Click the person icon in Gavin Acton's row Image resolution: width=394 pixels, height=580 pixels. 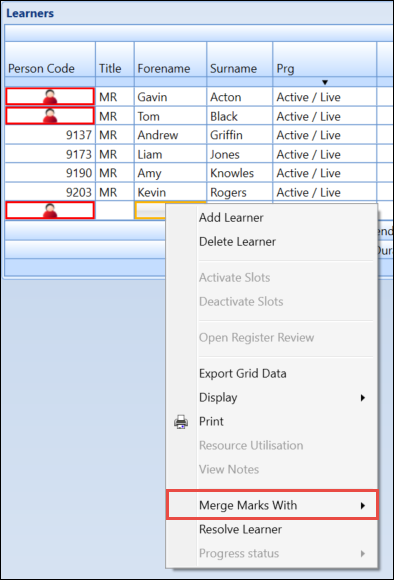point(50,97)
